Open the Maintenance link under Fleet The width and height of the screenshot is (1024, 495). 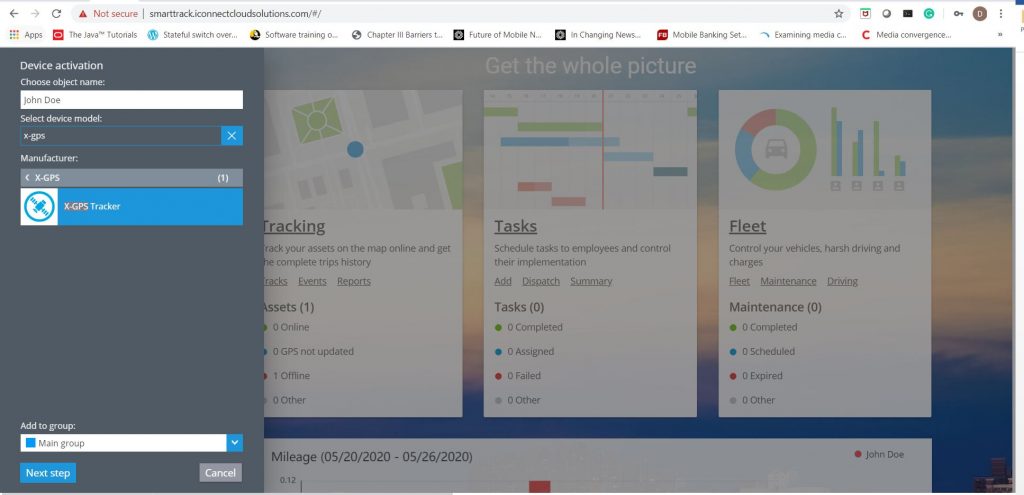click(x=788, y=281)
